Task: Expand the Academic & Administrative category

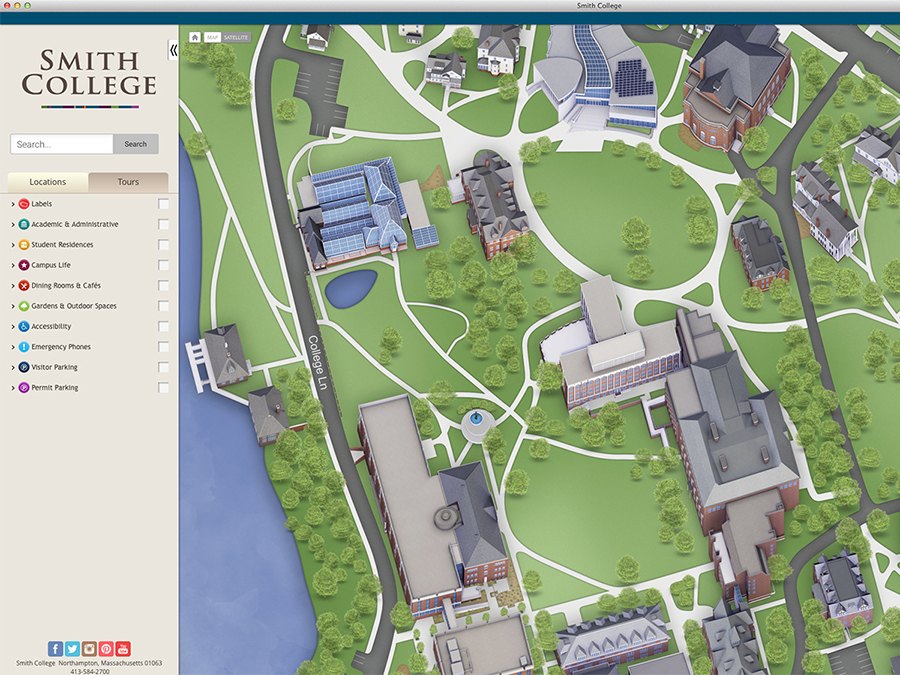Action: [x=13, y=225]
